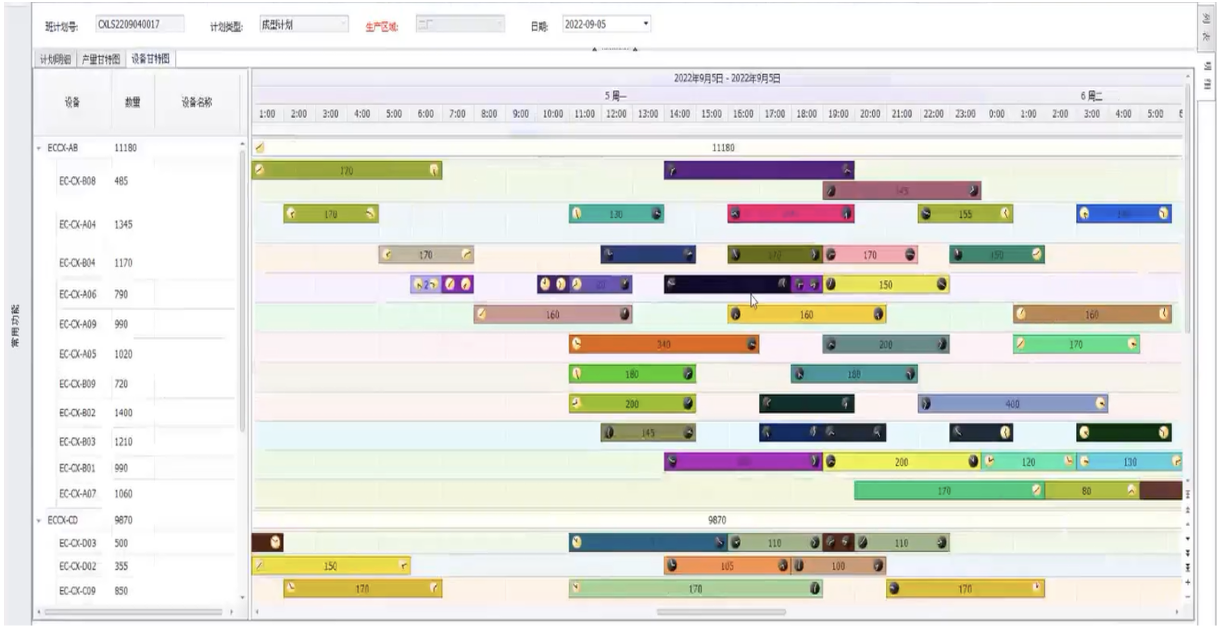
Task: Click the Gantt chart horizontal scrollbar thumb
Action: [x=720, y=610]
